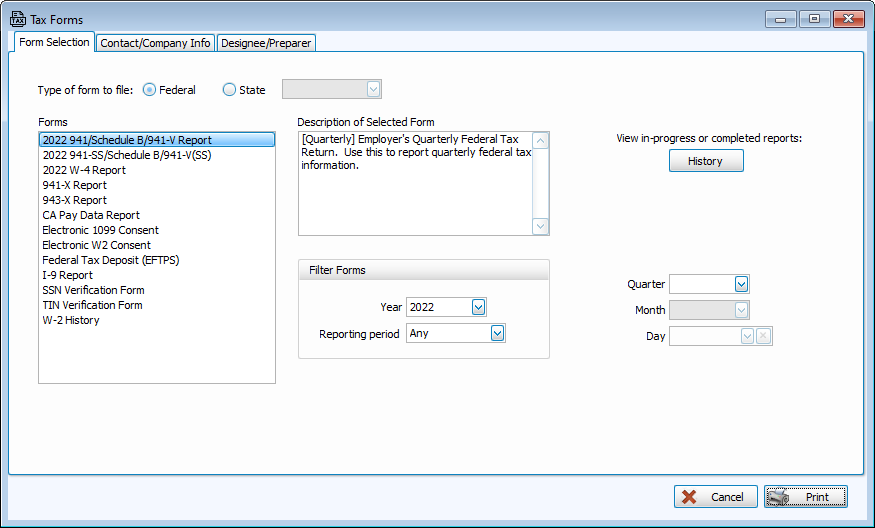Click the Print button with printer icon
The image size is (875, 528).
(x=805, y=497)
